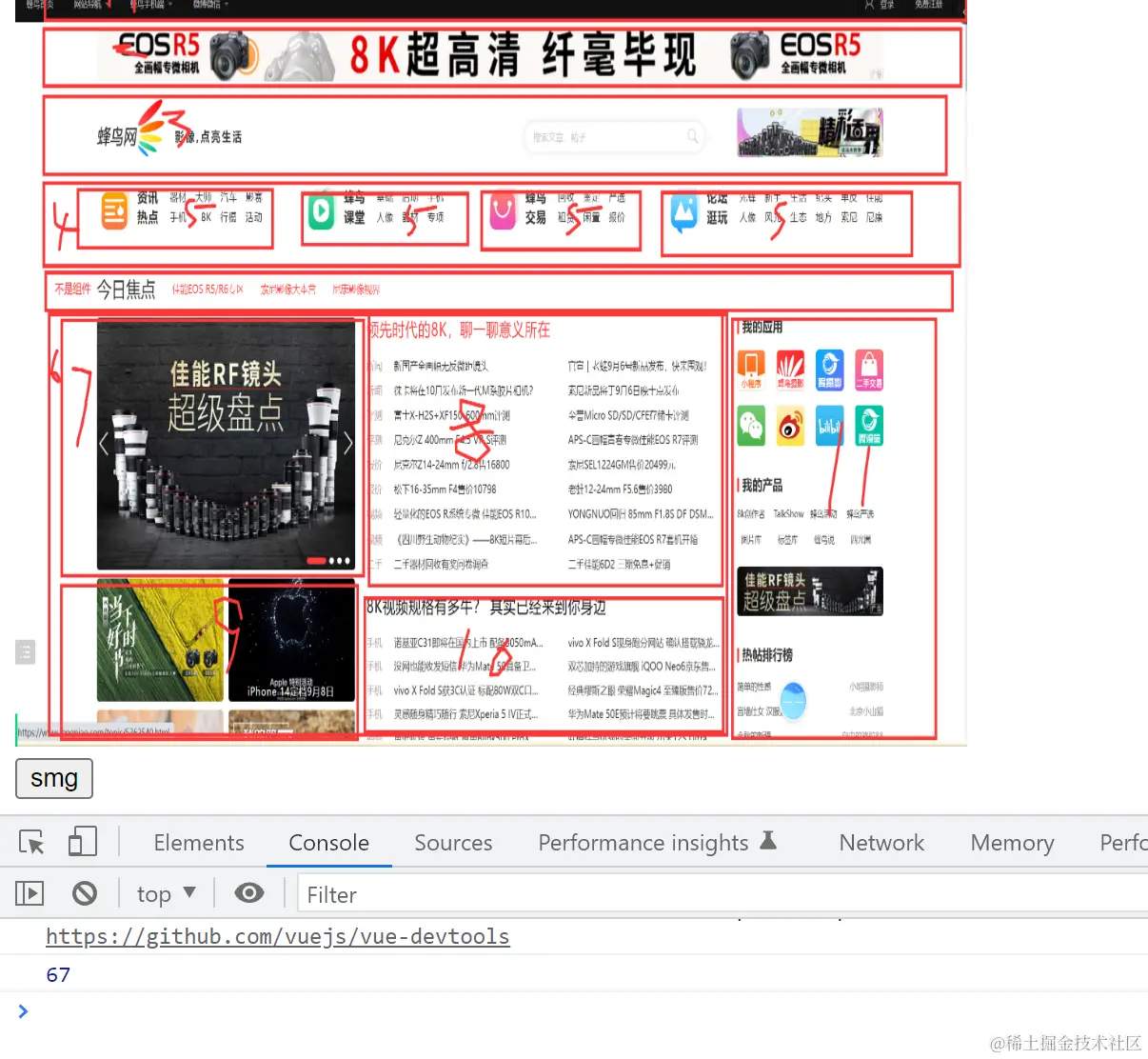Open the green 爱限量 app icon

[x=869, y=426]
